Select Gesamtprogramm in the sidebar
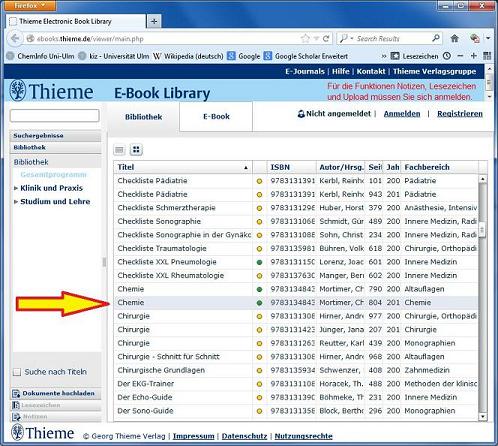This screenshot has width=498, height=446. point(53,175)
